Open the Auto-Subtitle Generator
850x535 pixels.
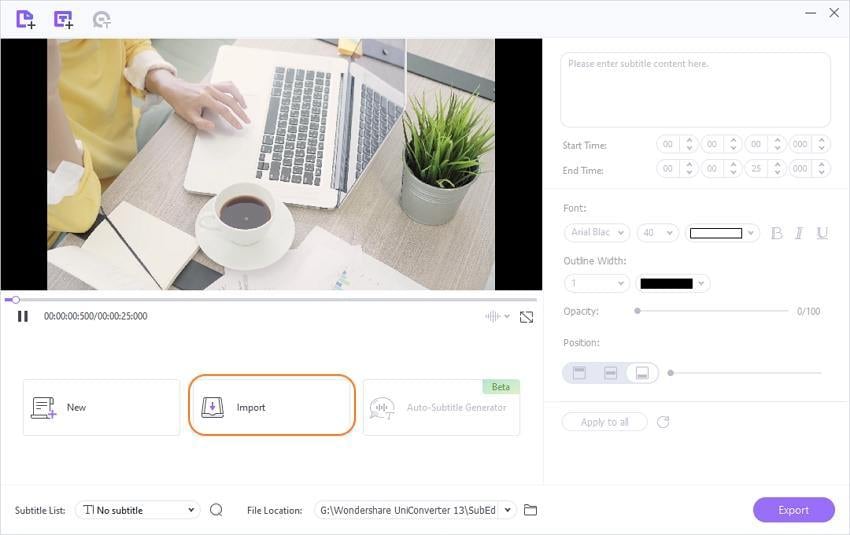point(441,408)
